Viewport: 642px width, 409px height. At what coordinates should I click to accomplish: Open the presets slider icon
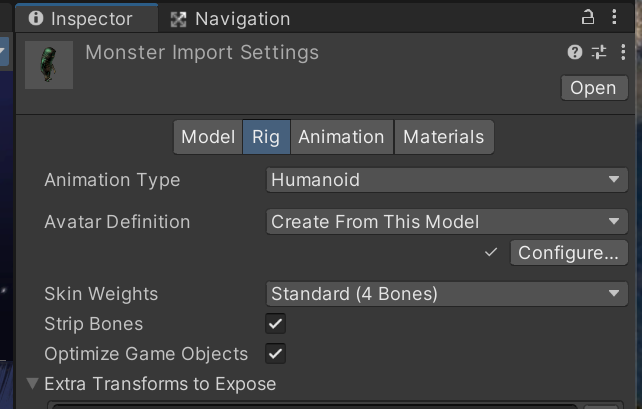click(x=599, y=52)
